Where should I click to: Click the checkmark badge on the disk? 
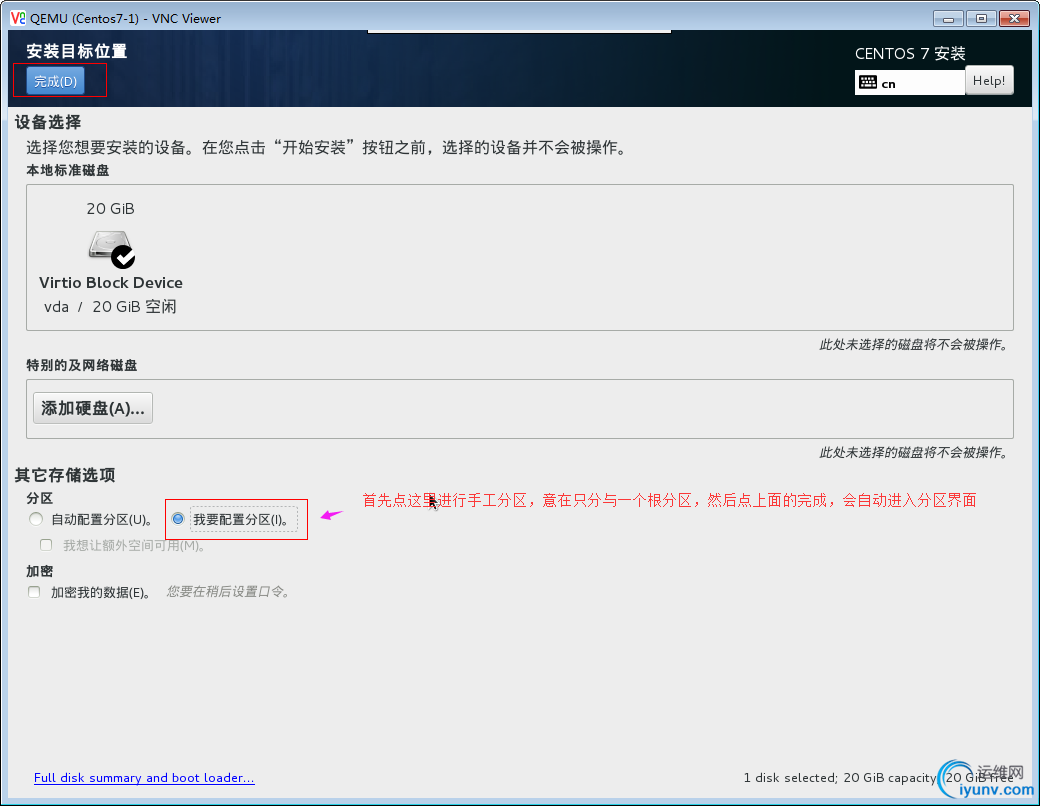[x=123, y=257]
